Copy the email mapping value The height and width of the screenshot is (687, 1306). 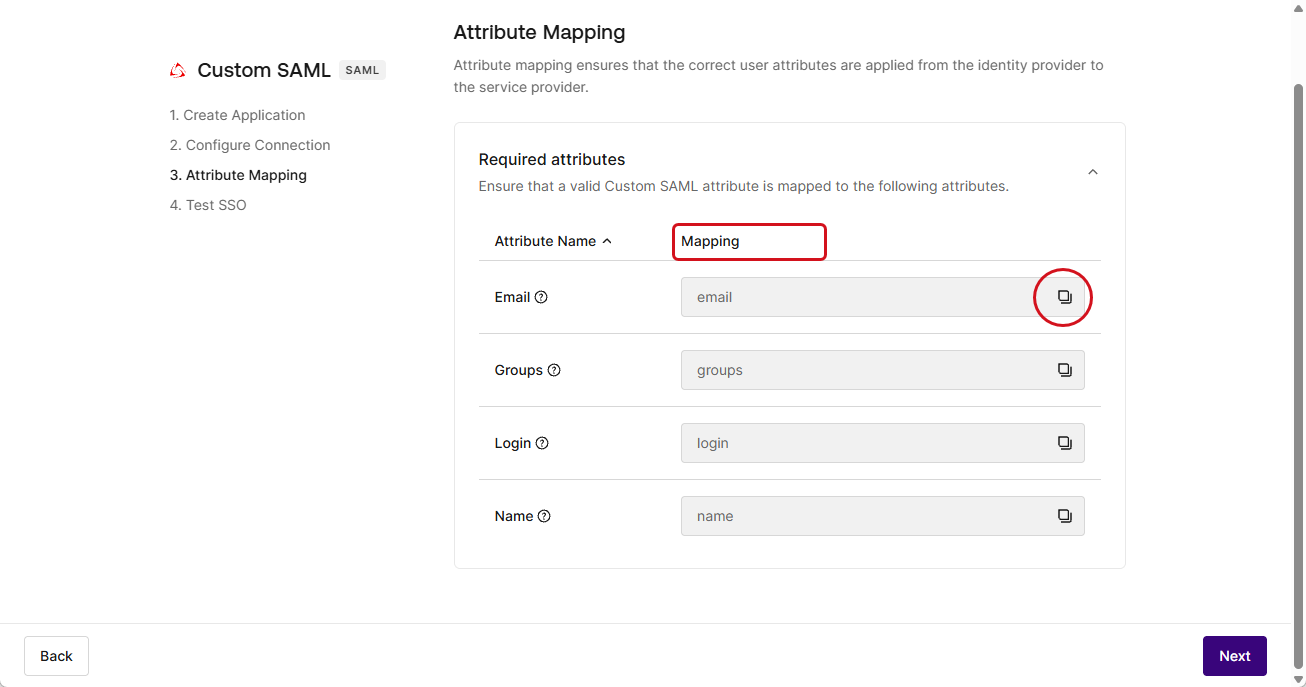[1064, 297]
